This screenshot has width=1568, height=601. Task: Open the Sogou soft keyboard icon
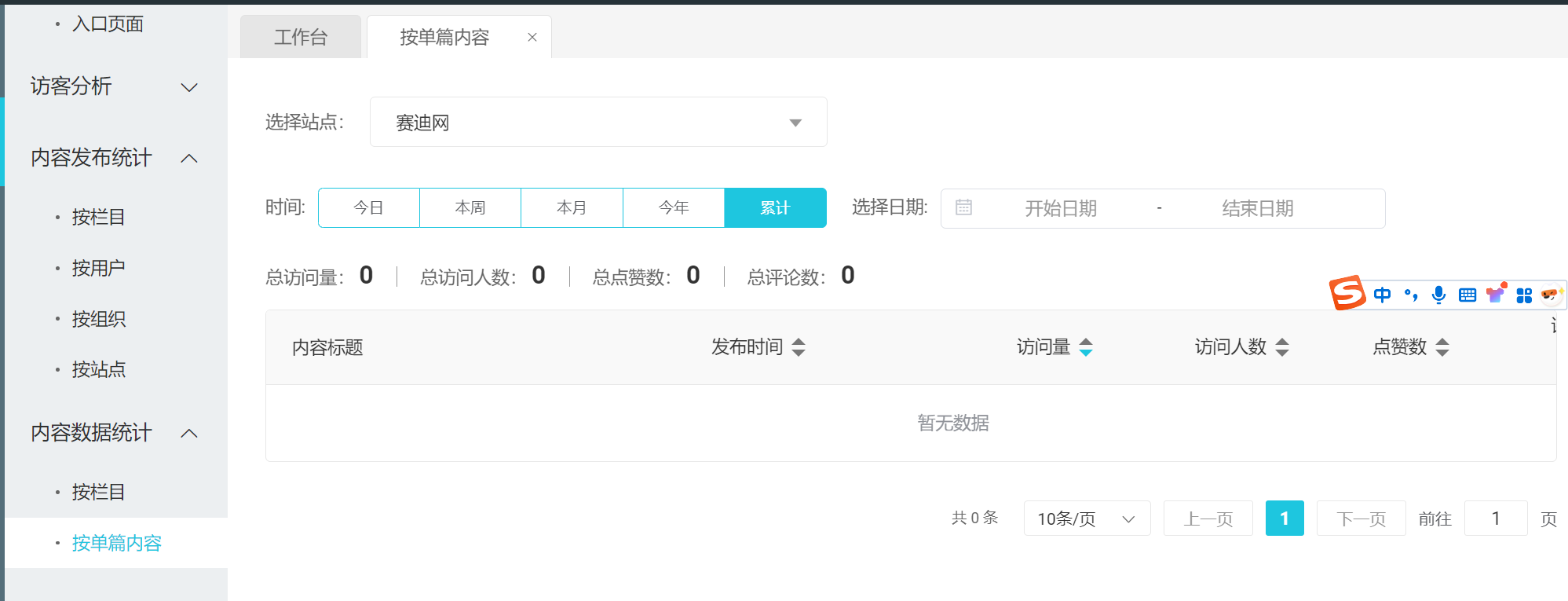click(x=1467, y=295)
